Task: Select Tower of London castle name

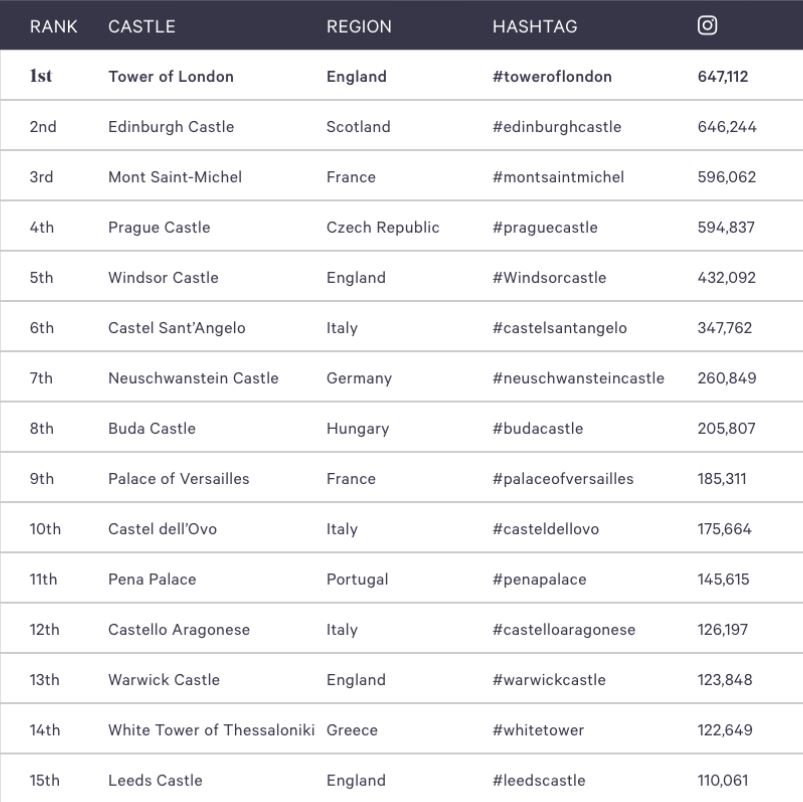Action: coord(171,77)
